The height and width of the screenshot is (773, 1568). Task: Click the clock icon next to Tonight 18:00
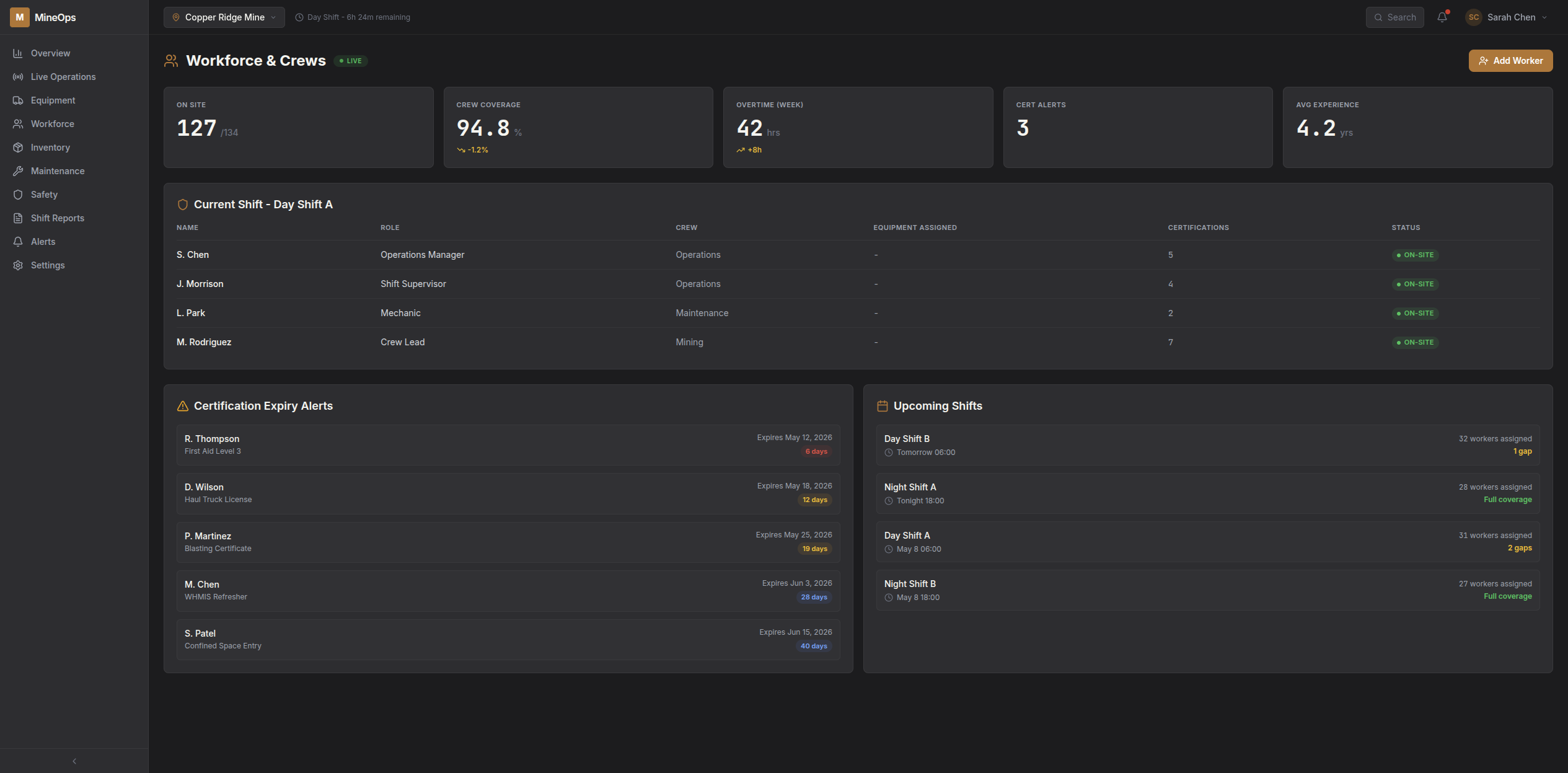coord(889,501)
